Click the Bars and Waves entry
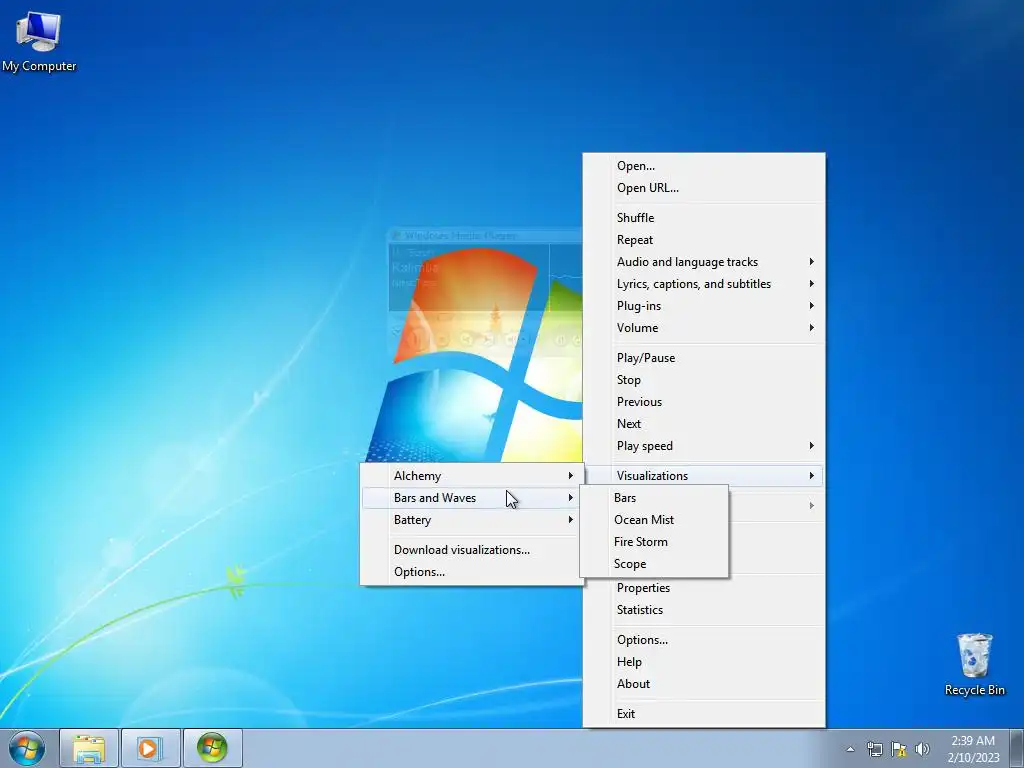This screenshot has height=768, width=1024. coord(472,498)
